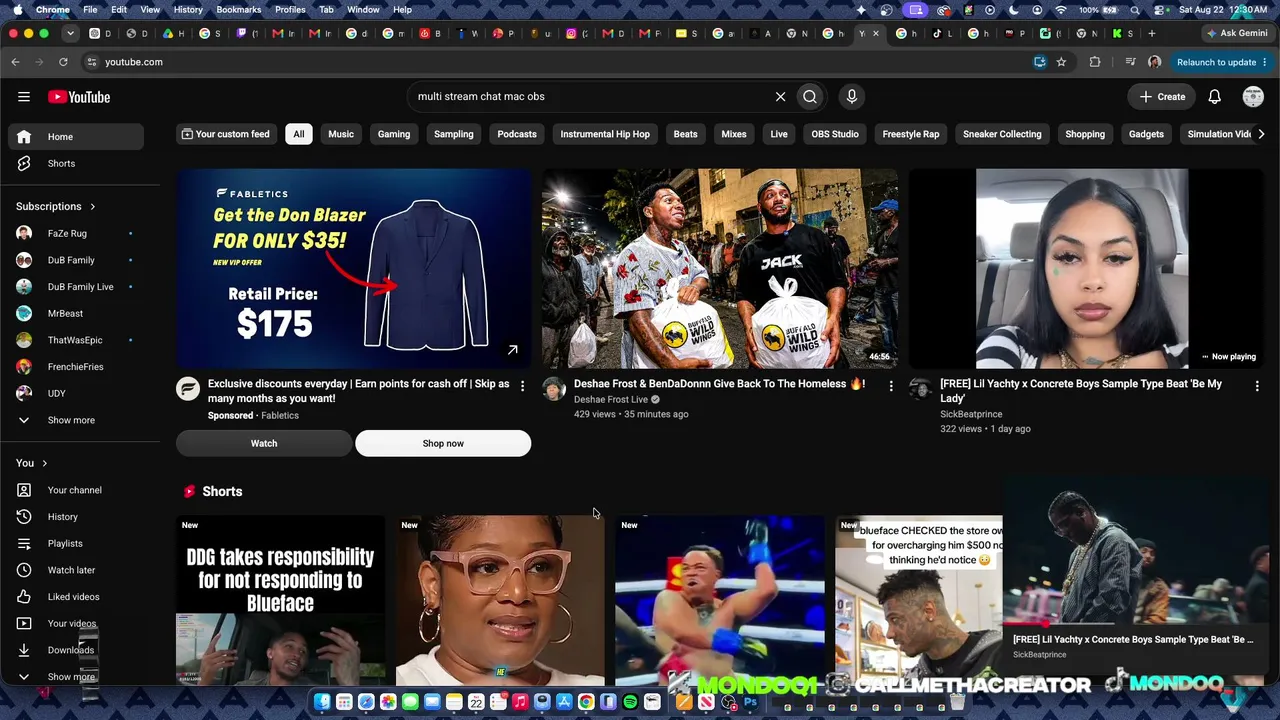This screenshot has width=1280, height=720.
Task: Click the YouTube logo
Action: click(x=79, y=97)
